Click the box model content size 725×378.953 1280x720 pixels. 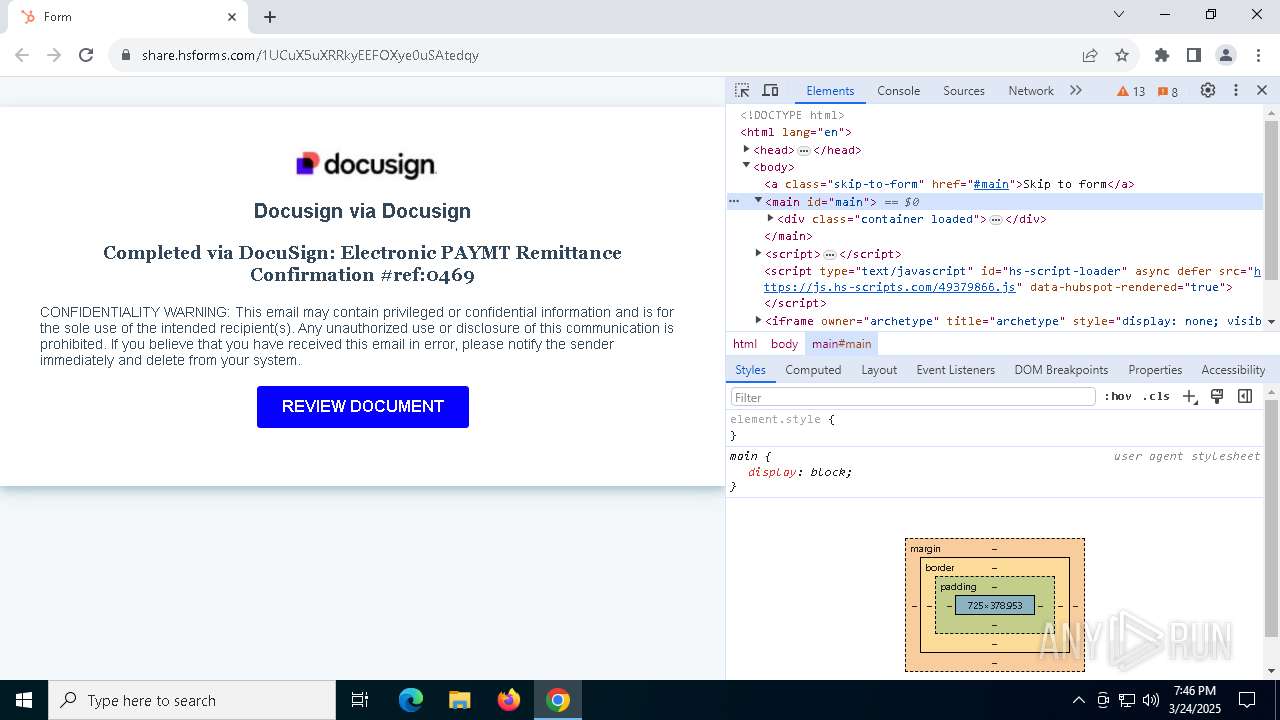[x=995, y=605]
